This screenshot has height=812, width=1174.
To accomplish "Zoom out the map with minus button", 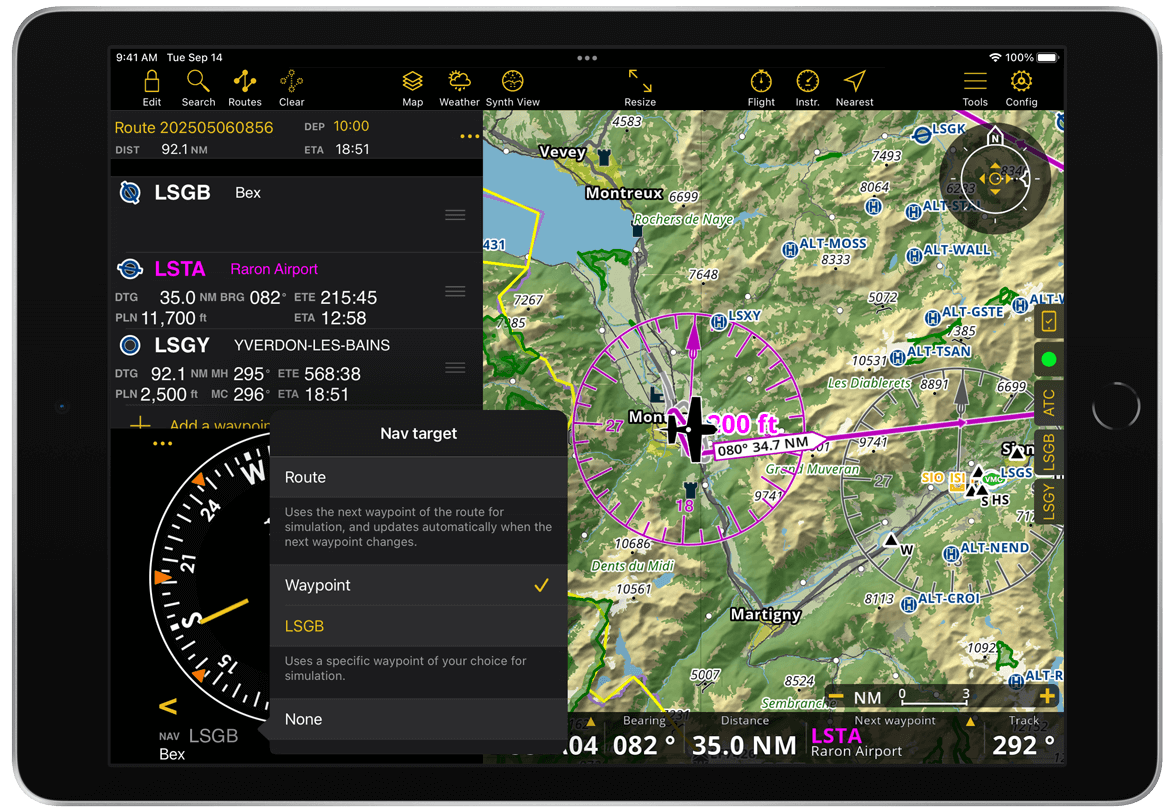I will point(836,697).
